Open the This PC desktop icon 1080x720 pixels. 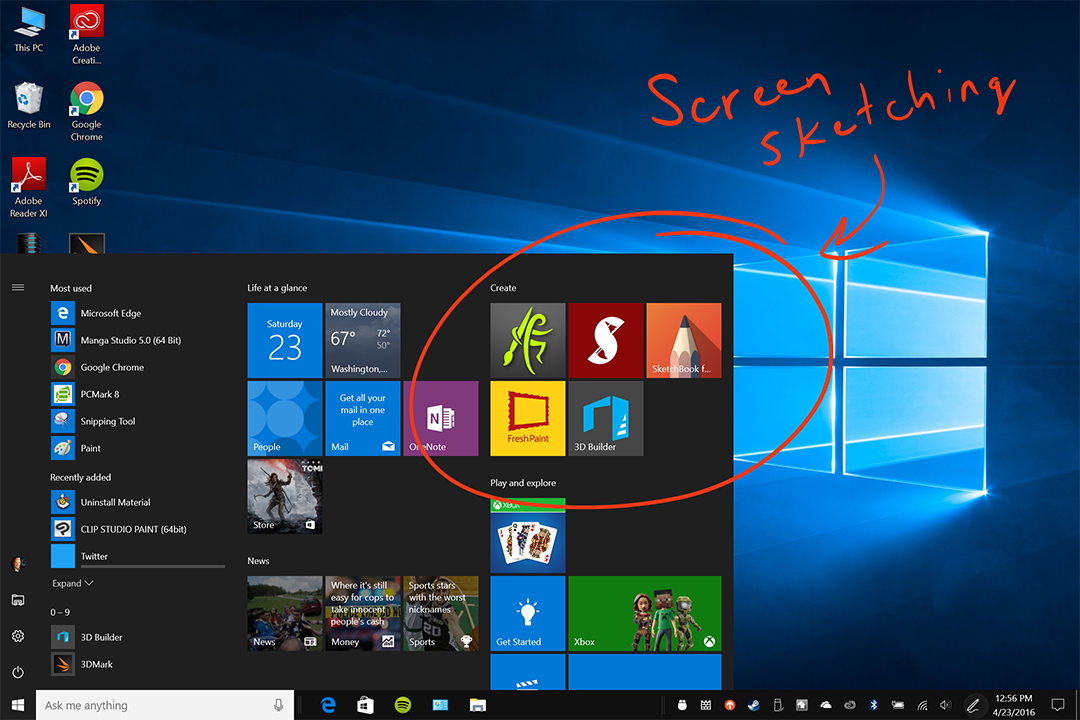coord(28,29)
